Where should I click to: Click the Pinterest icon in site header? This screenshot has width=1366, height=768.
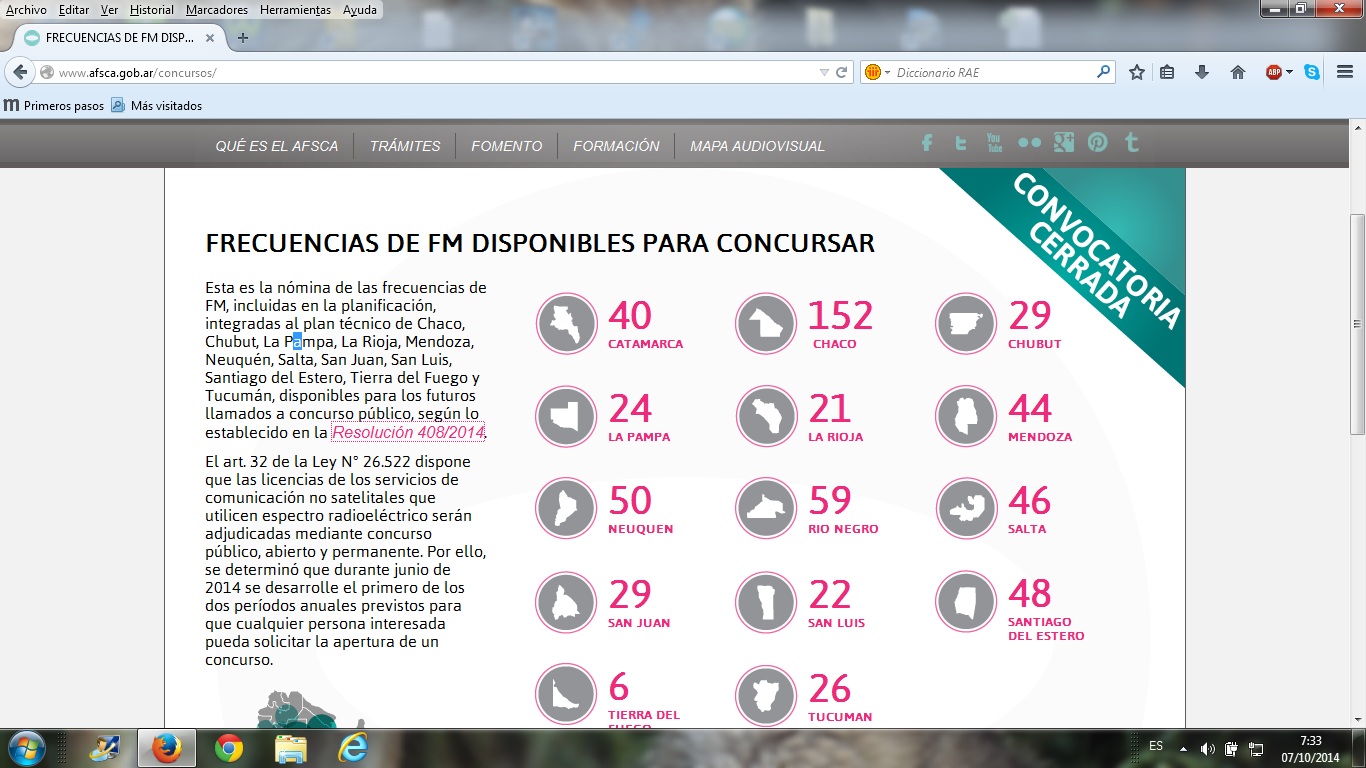point(1098,143)
